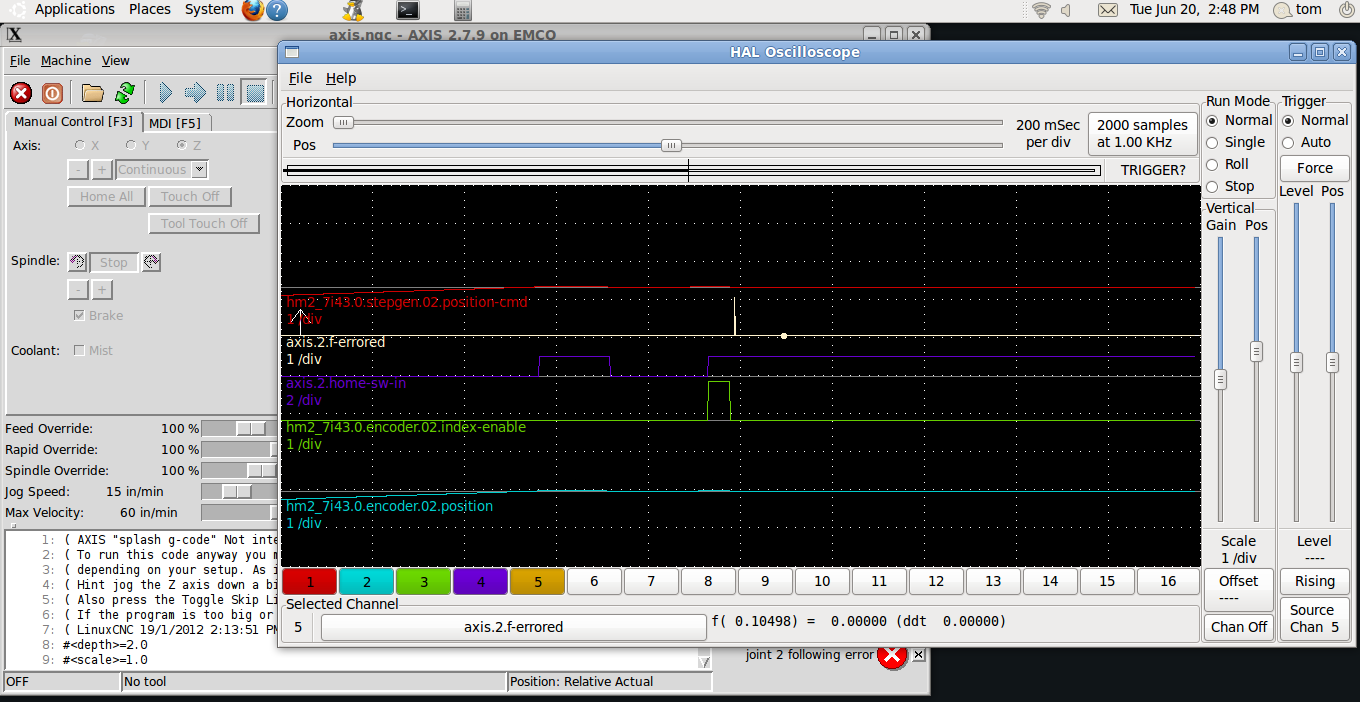This screenshot has width=1360, height=702.
Task: Click the Home All button
Action: 106,197
